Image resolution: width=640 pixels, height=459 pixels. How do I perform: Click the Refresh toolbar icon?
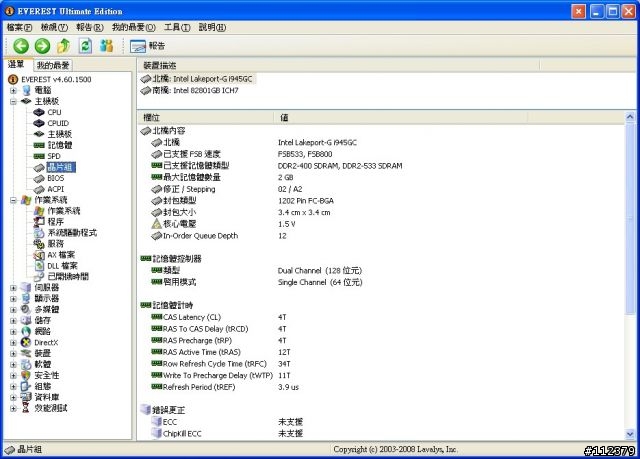pyautogui.click(x=85, y=46)
